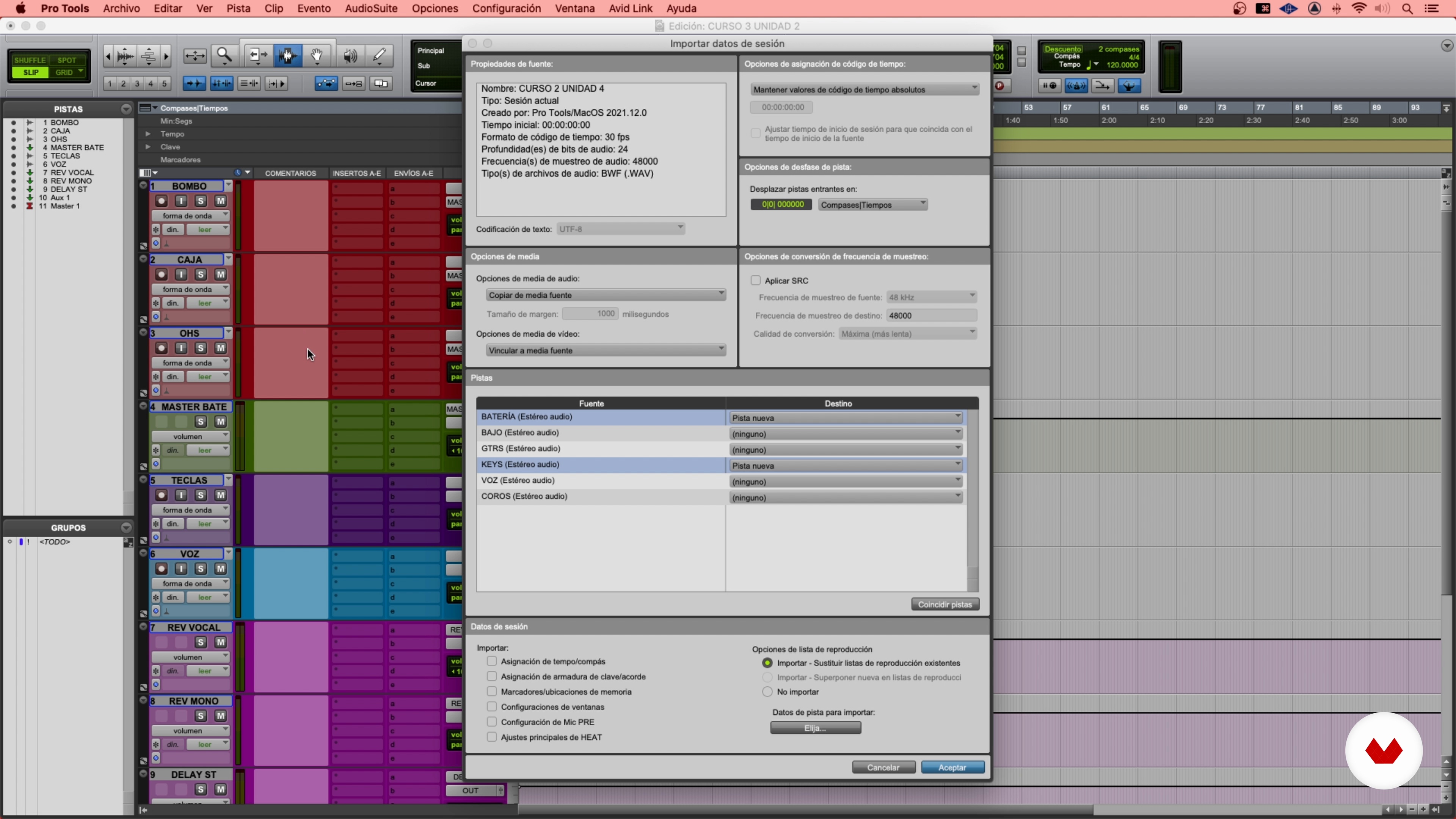1456x819 pixels.
Task: Open the Pista menu
Action: 238,8
